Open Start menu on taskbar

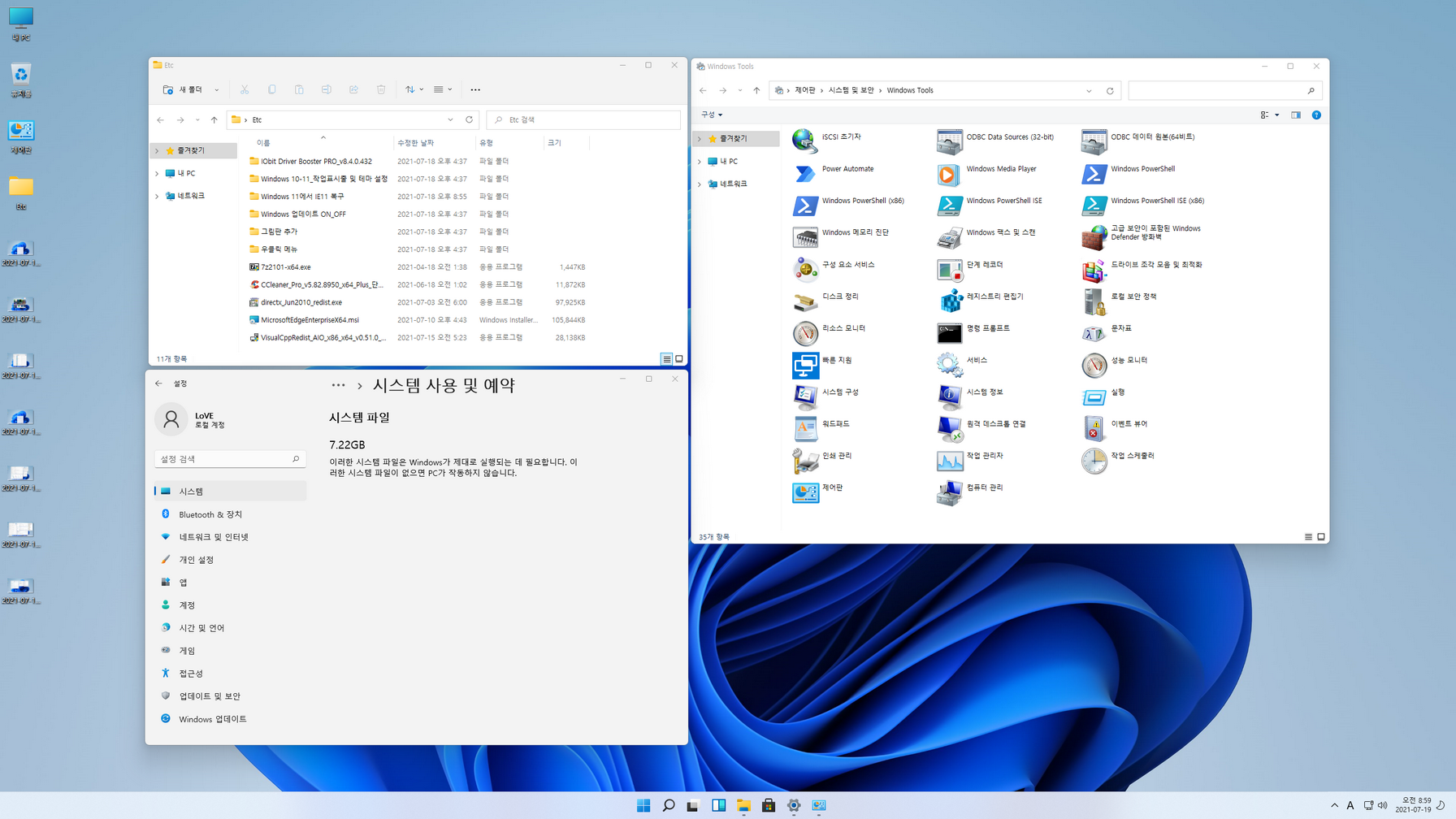[643, 805]
